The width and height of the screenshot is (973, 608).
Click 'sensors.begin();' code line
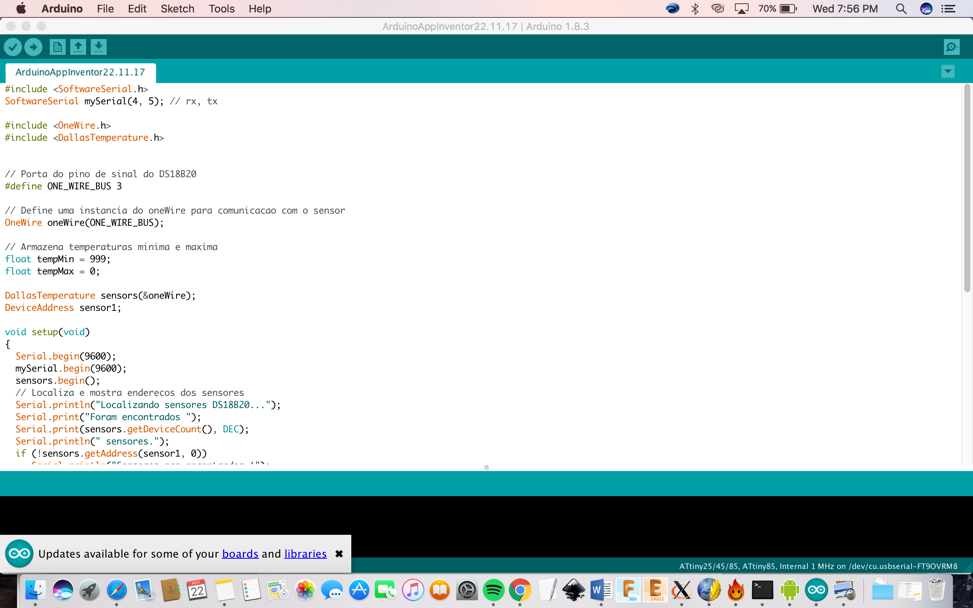click(58, 381)
